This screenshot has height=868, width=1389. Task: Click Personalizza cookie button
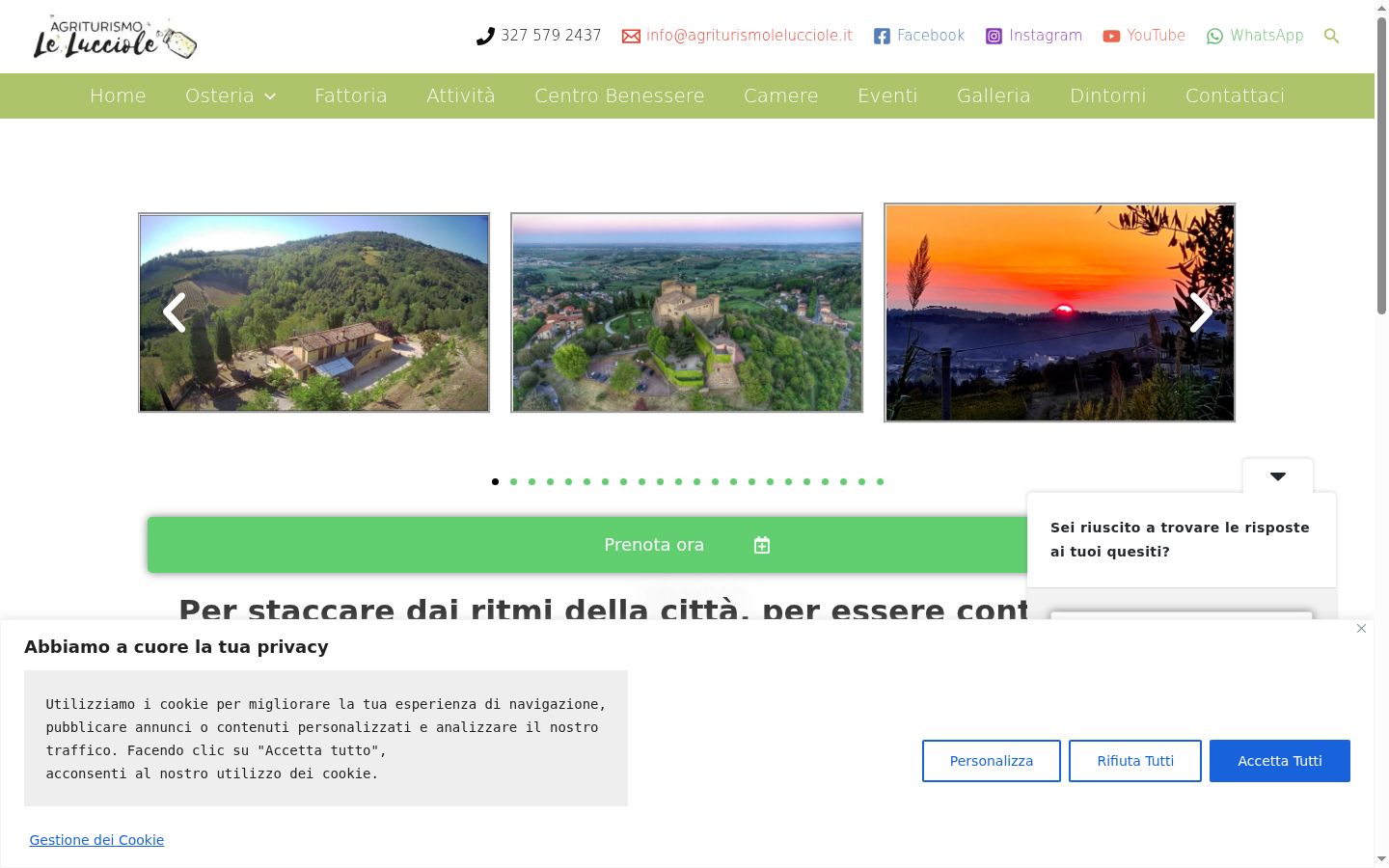(992, 761)
